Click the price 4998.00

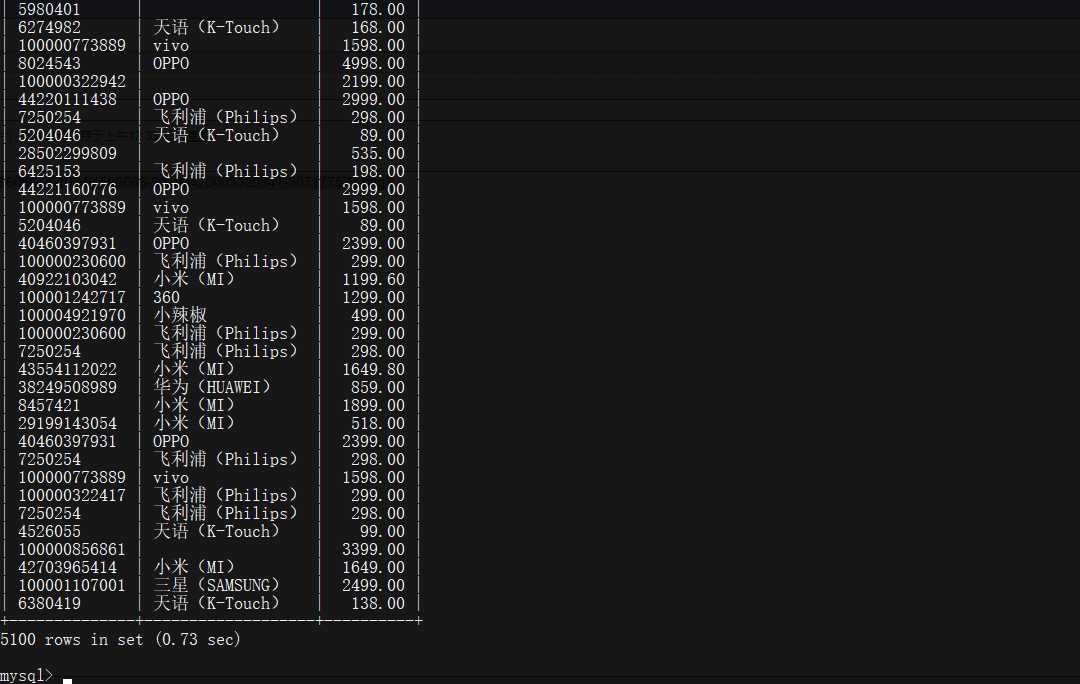pyautogui.click(x=373, y=63)
